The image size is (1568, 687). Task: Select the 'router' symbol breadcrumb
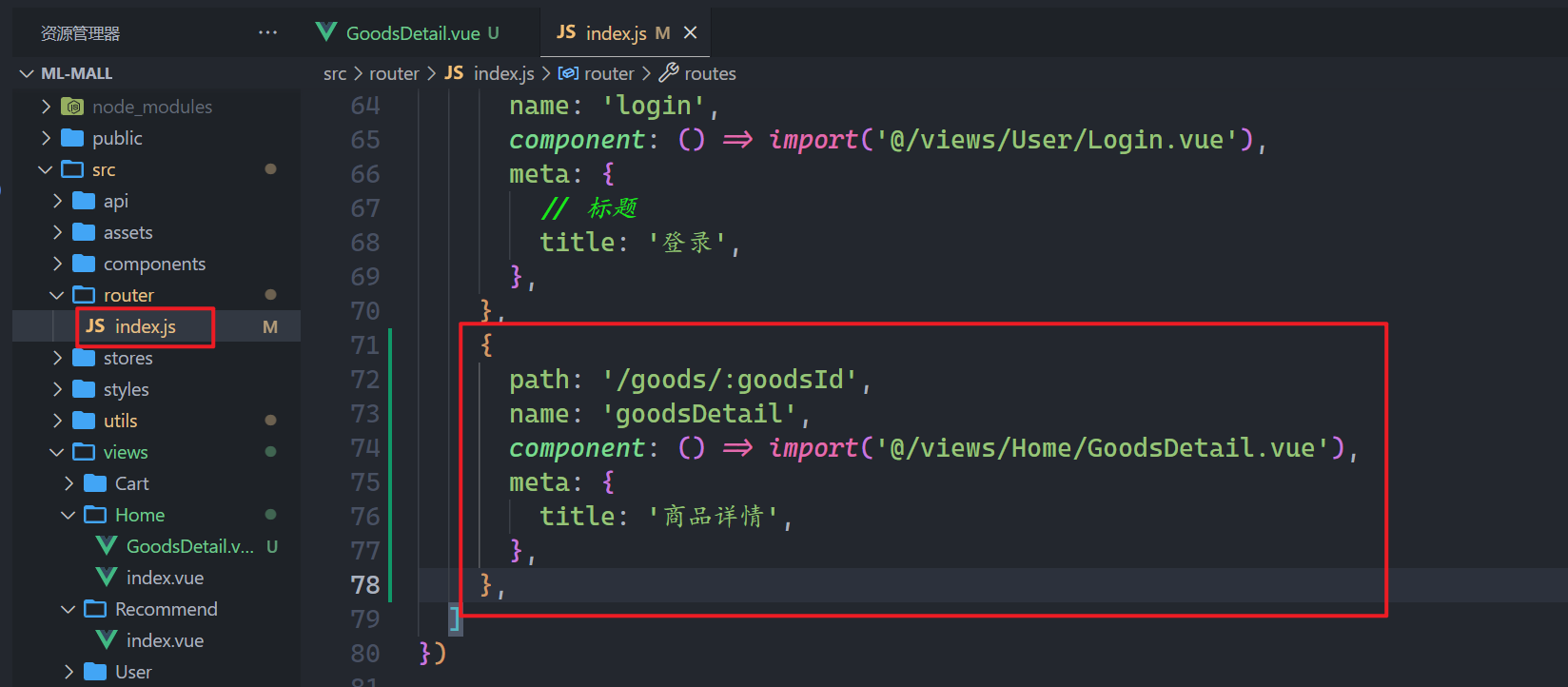point(609,73)
